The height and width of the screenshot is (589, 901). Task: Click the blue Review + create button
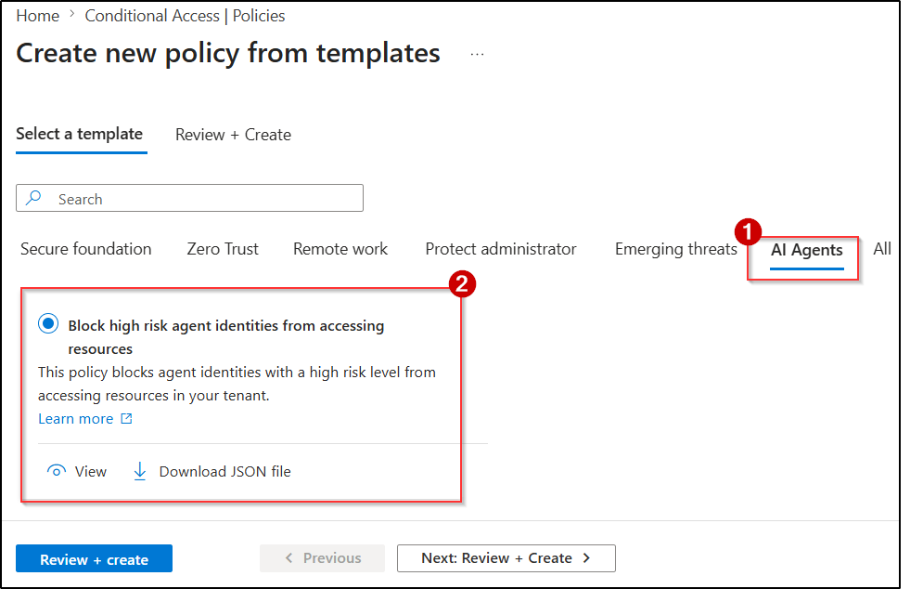[94, 559]
